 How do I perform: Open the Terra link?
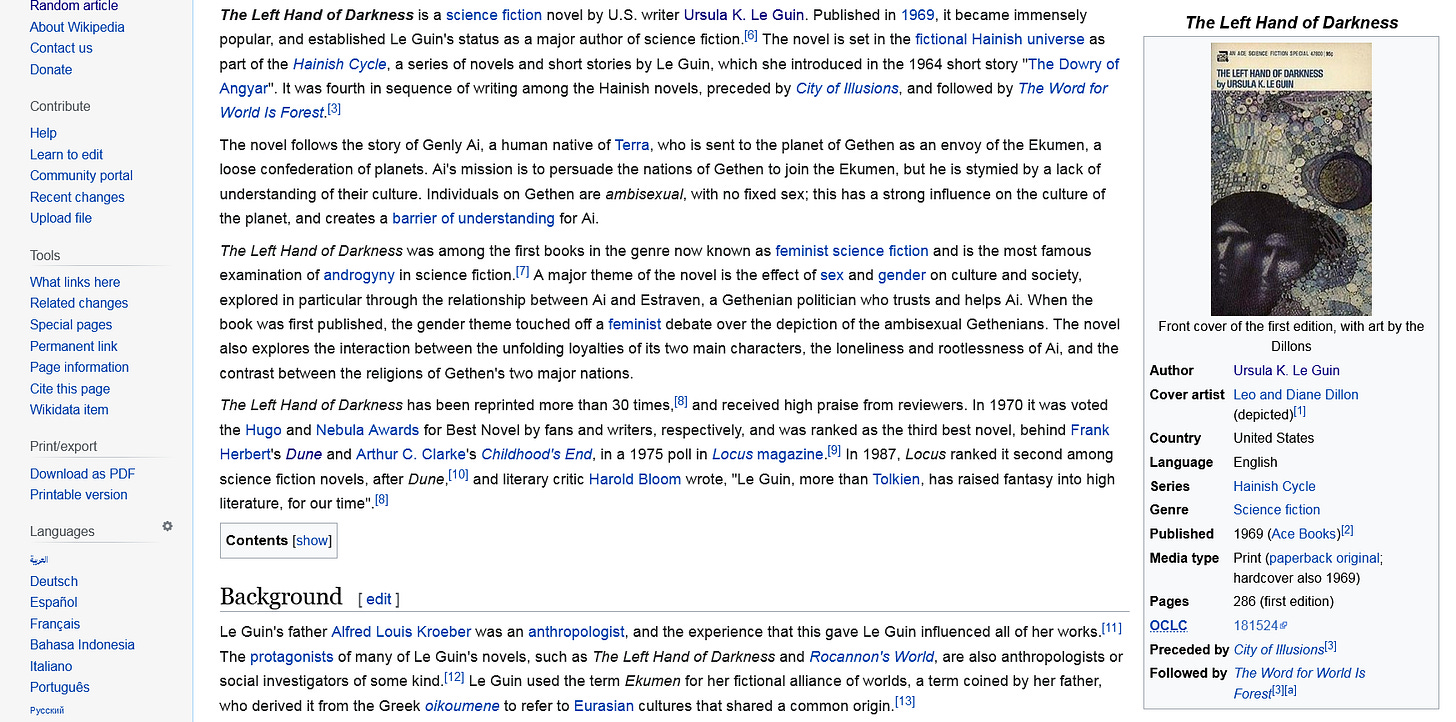632,145
